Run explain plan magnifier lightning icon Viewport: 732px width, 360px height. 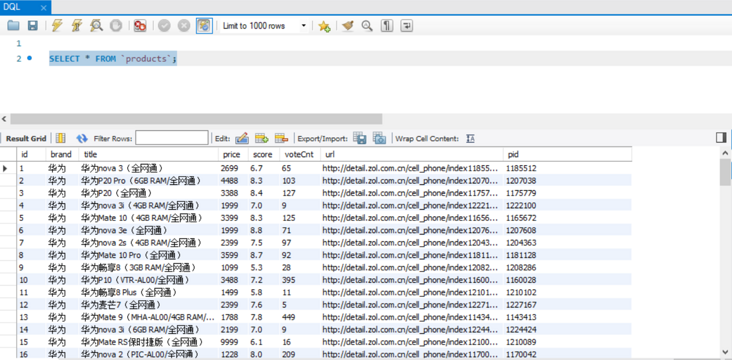96,26
